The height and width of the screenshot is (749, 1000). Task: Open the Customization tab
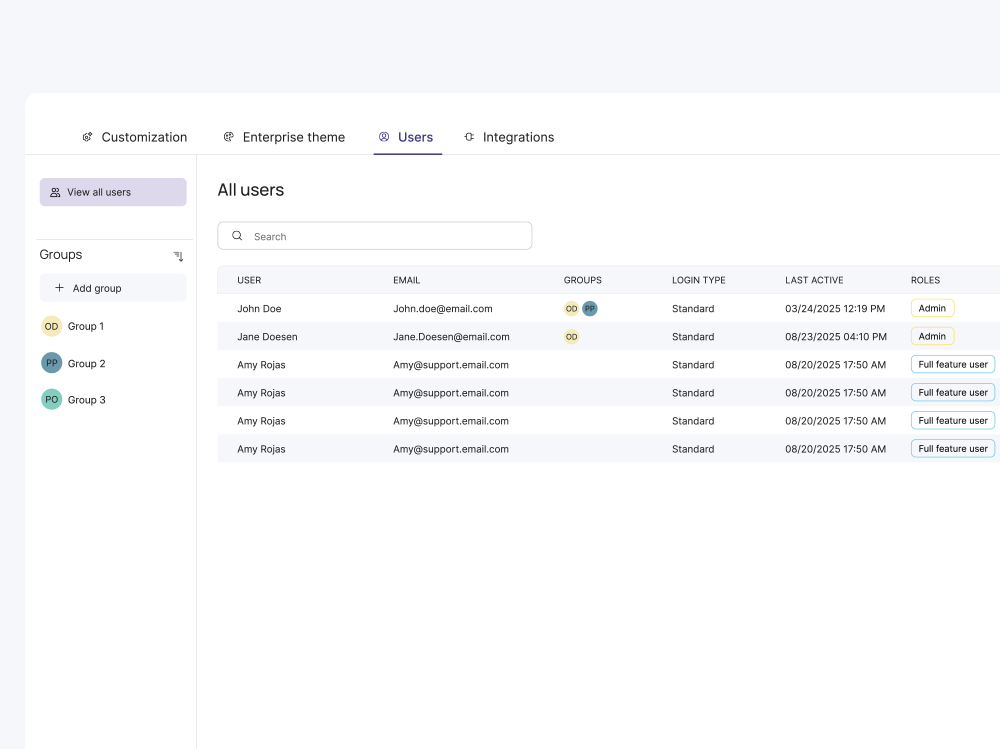pyautogui.click(x=135, y=137)
